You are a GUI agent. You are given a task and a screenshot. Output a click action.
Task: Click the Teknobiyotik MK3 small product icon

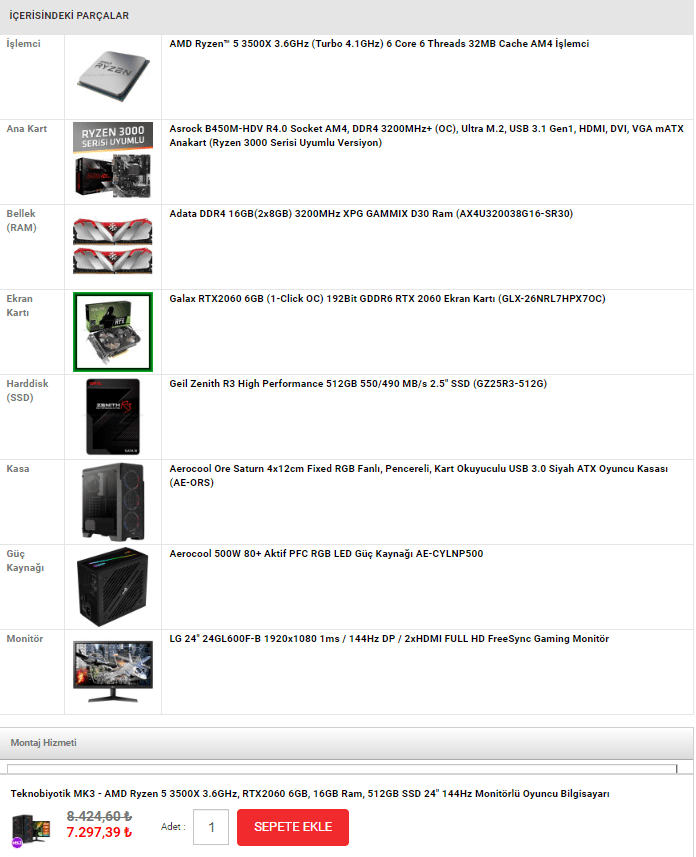point(31,831)
